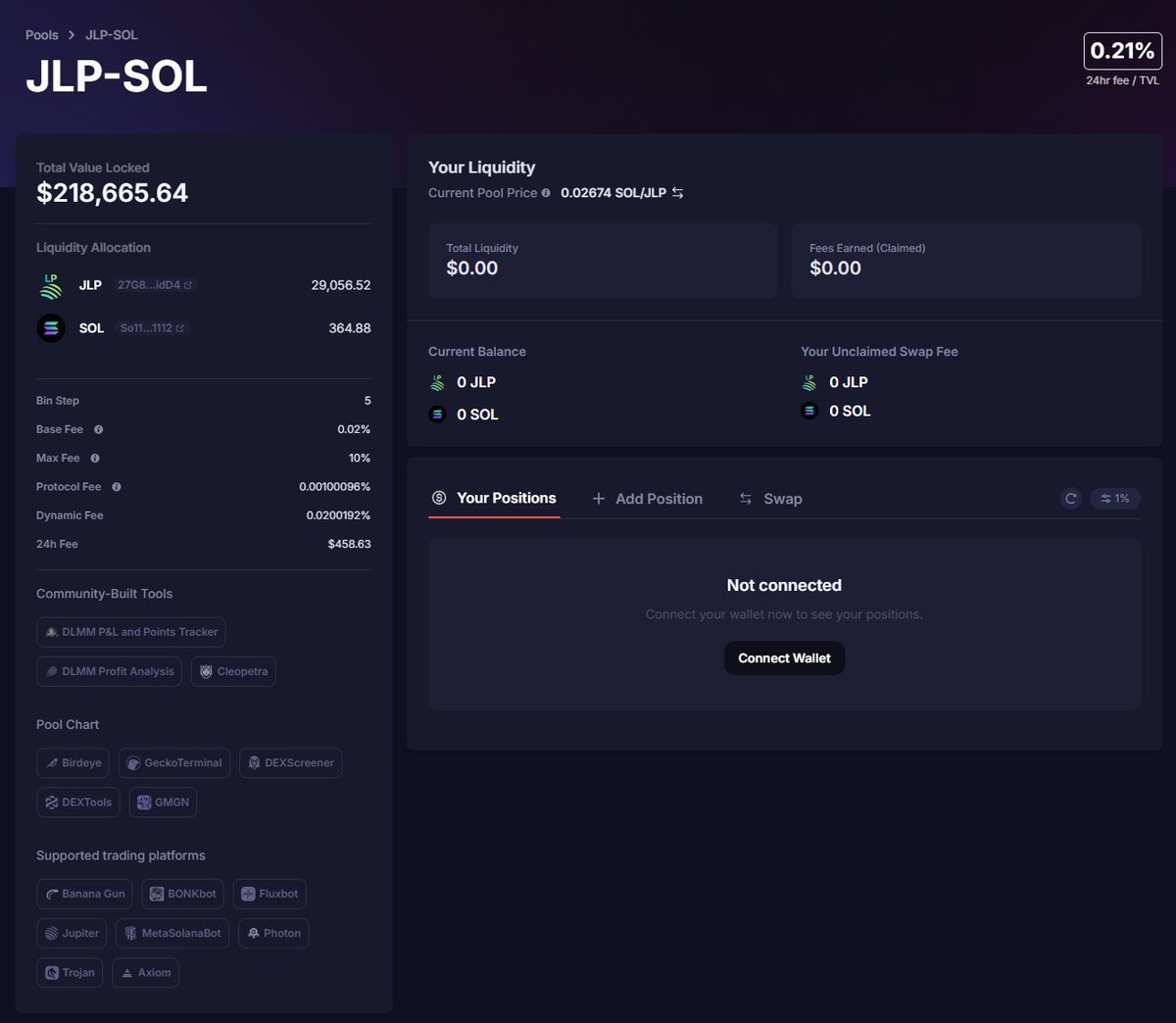Open BONKbot trading platform

[x=183, y=894]
